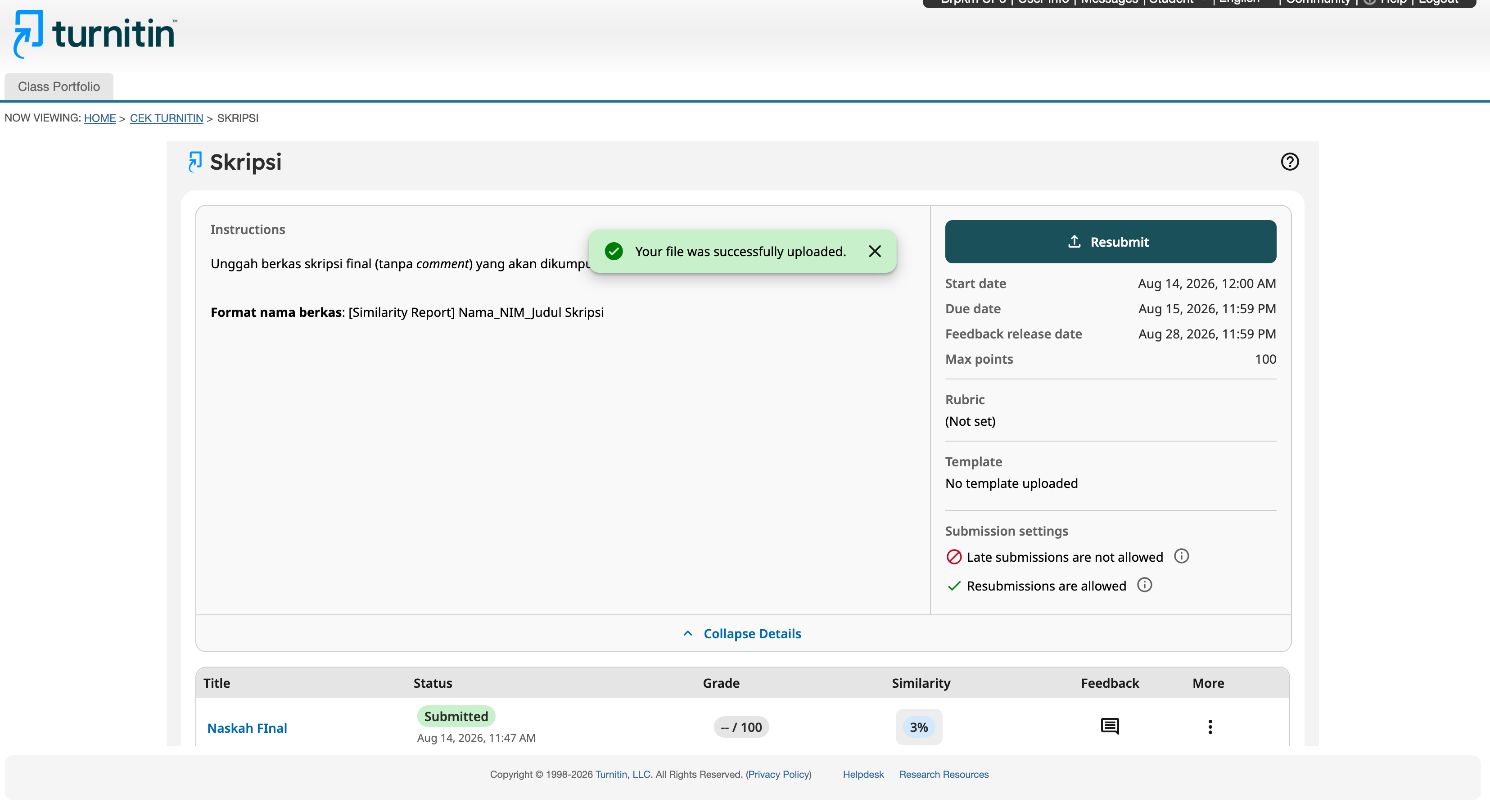Image resolution: width=1490 pixels, height=812 pixels.
Task: Open Research Resources footer link
Action: pos(944,774)
